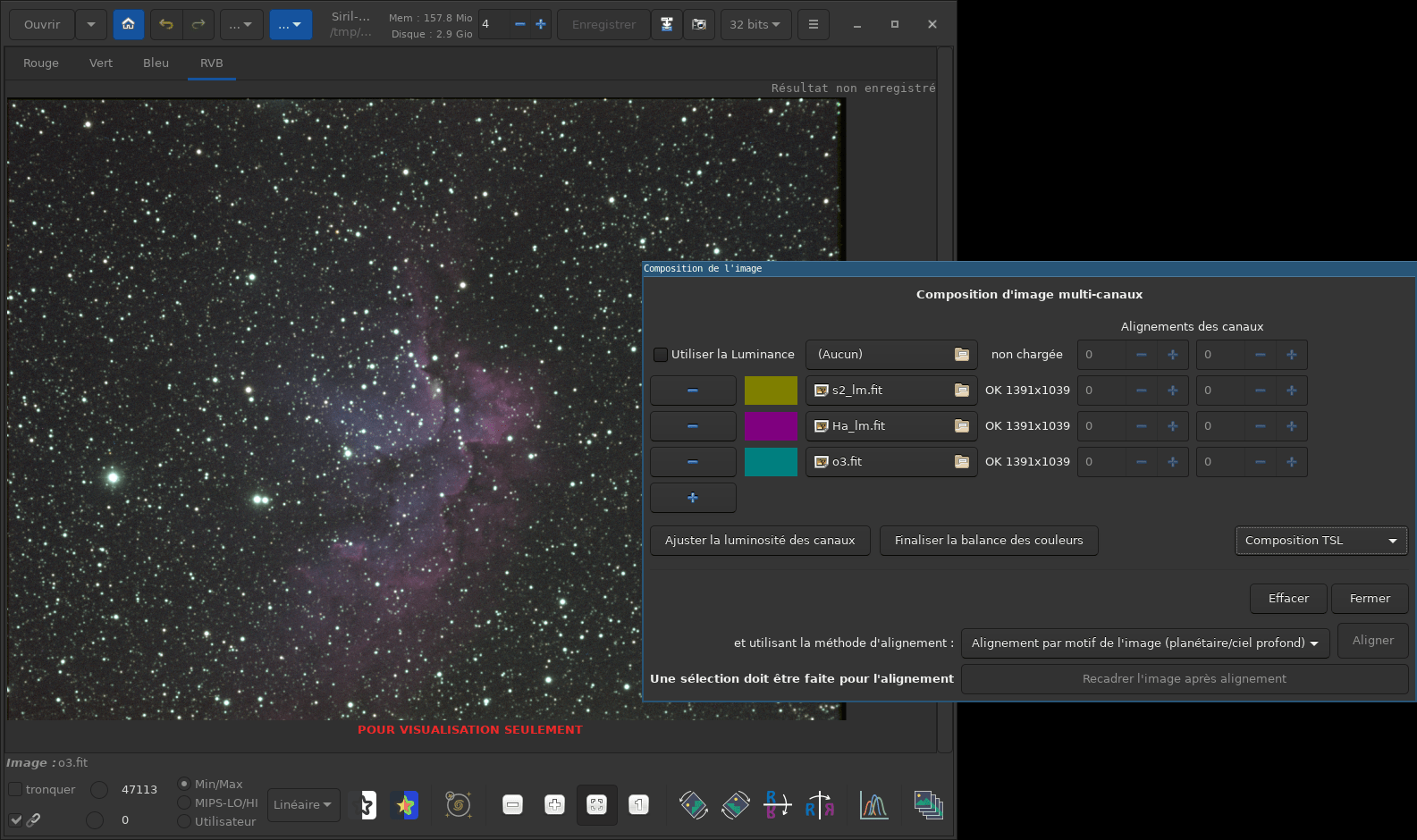Click the thread count input field

click(494, 24)
